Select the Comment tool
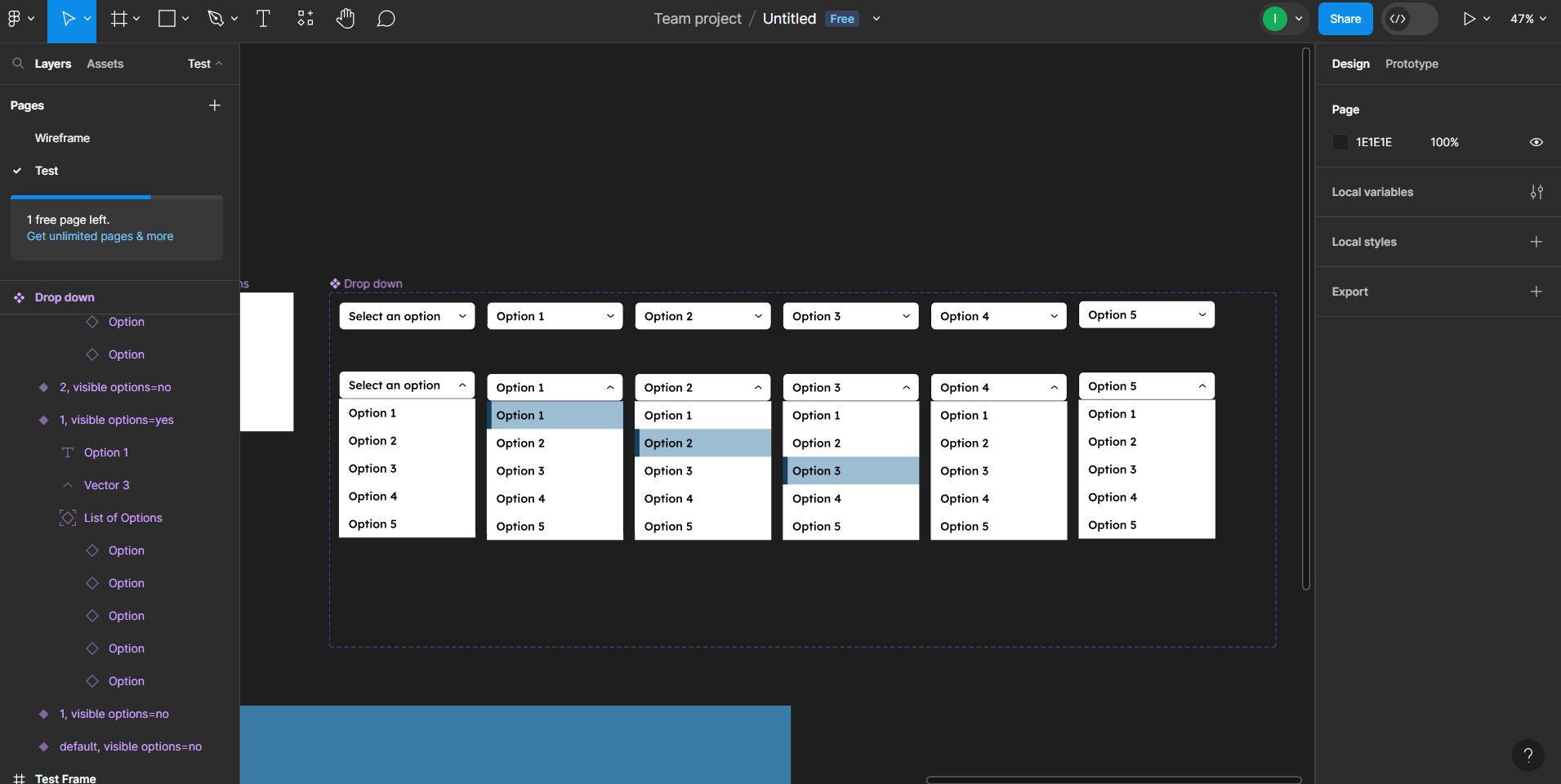The height and width of the screenshot is (784, 1561). click(x=386, y=19)
